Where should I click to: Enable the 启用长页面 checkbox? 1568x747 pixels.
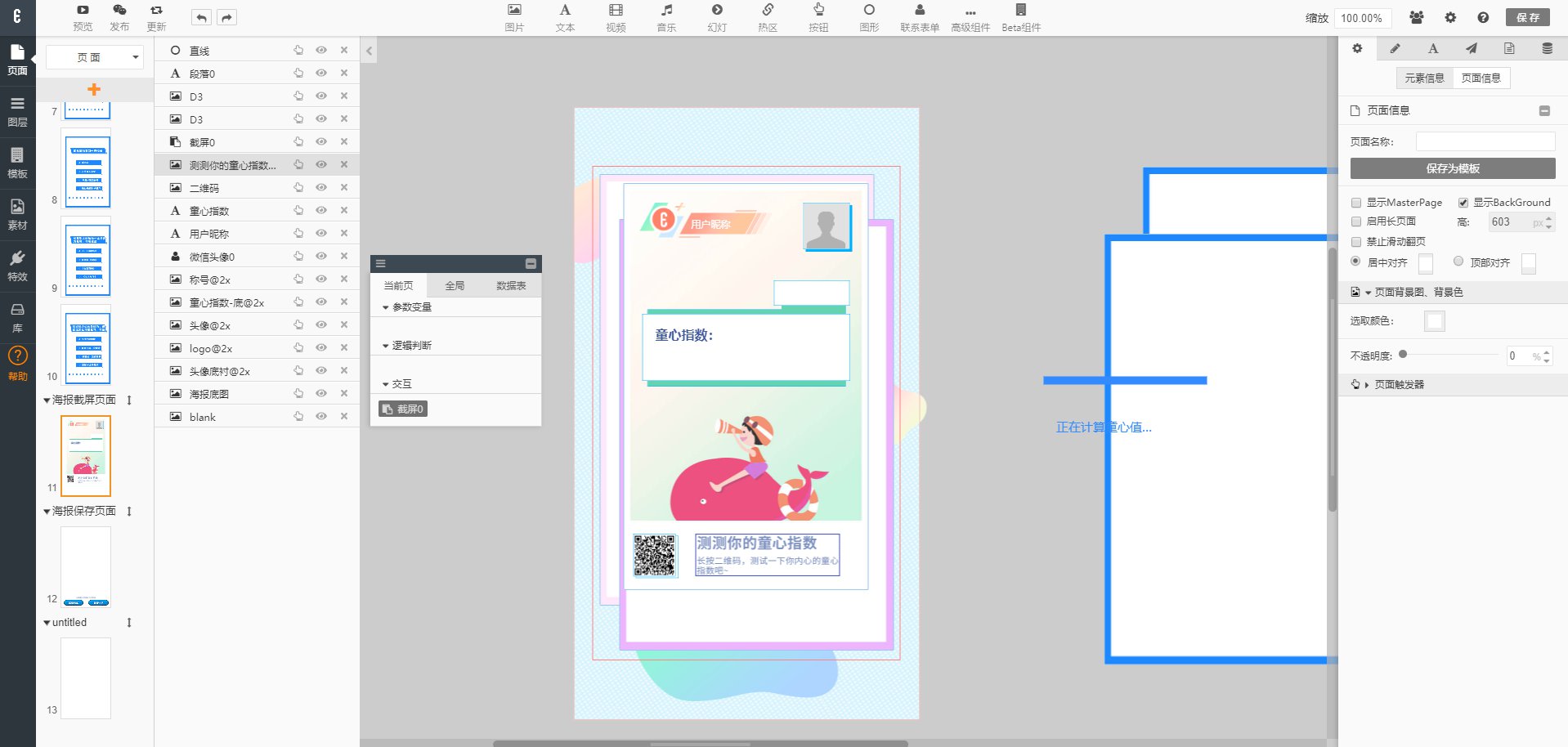tap(1356, 221)
